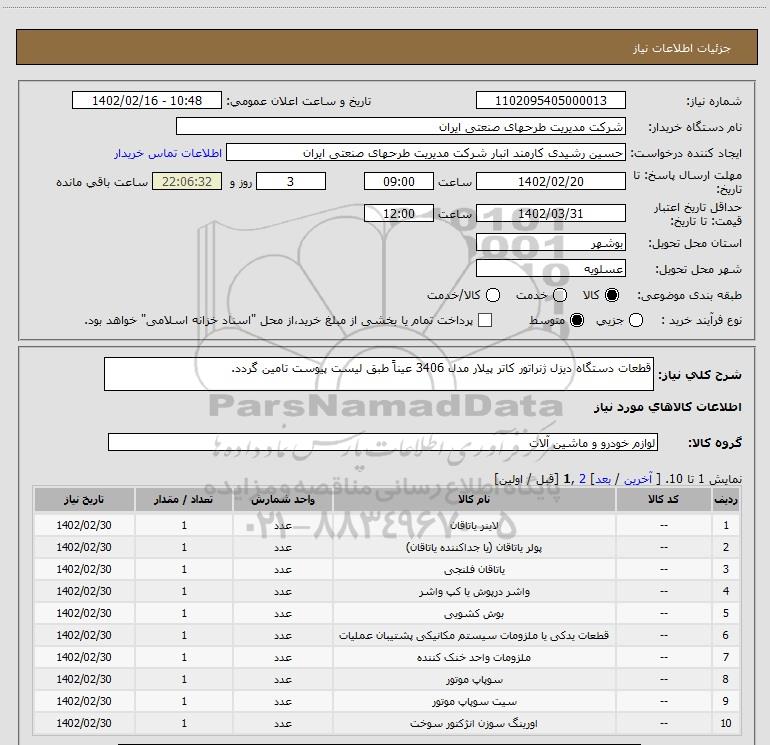Click the تعداد / مقدار column header
The height and width of the screenshot is (745, 770).
click(x=184, y=499)
